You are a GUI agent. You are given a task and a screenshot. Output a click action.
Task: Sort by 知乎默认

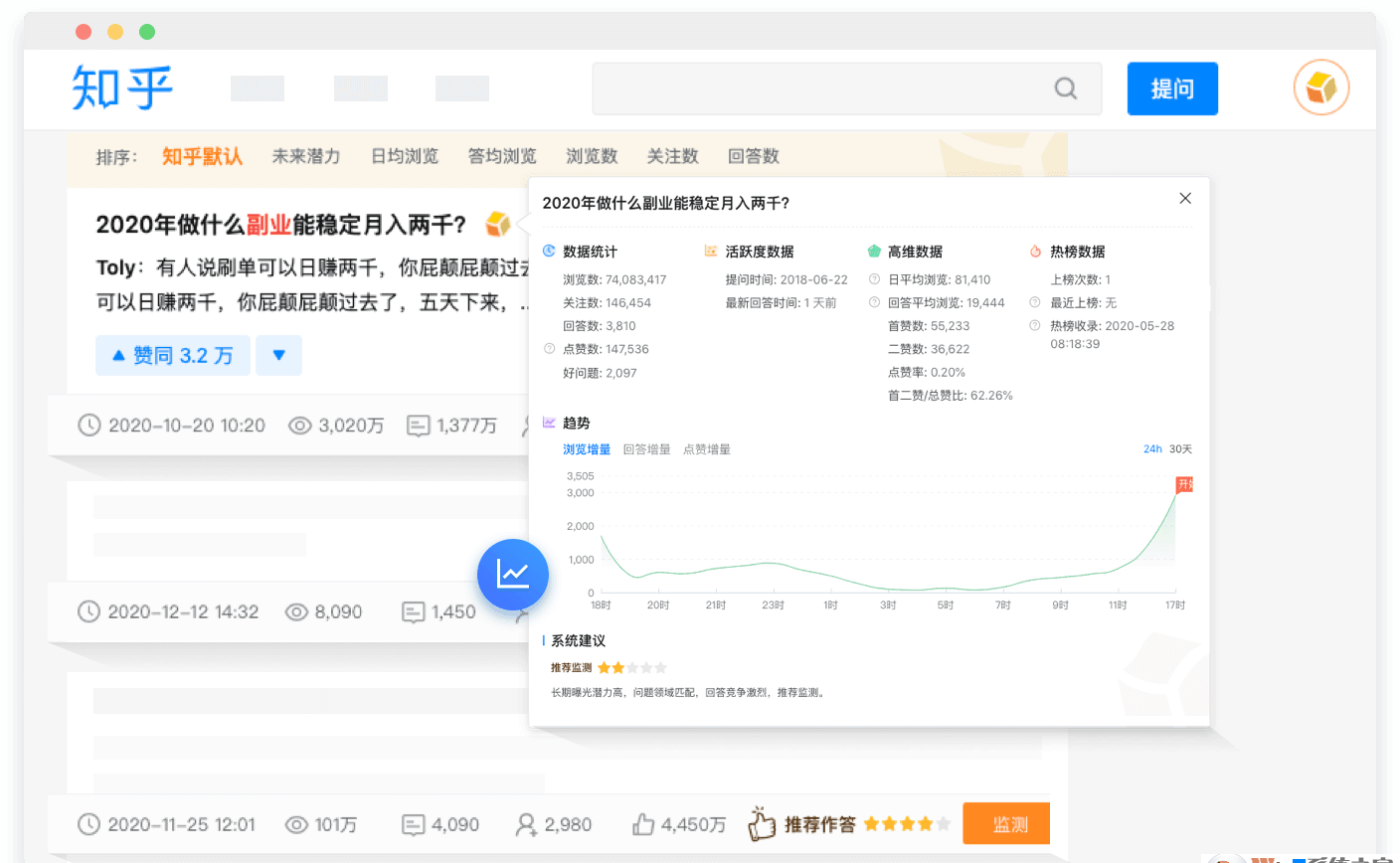[202, 156]
